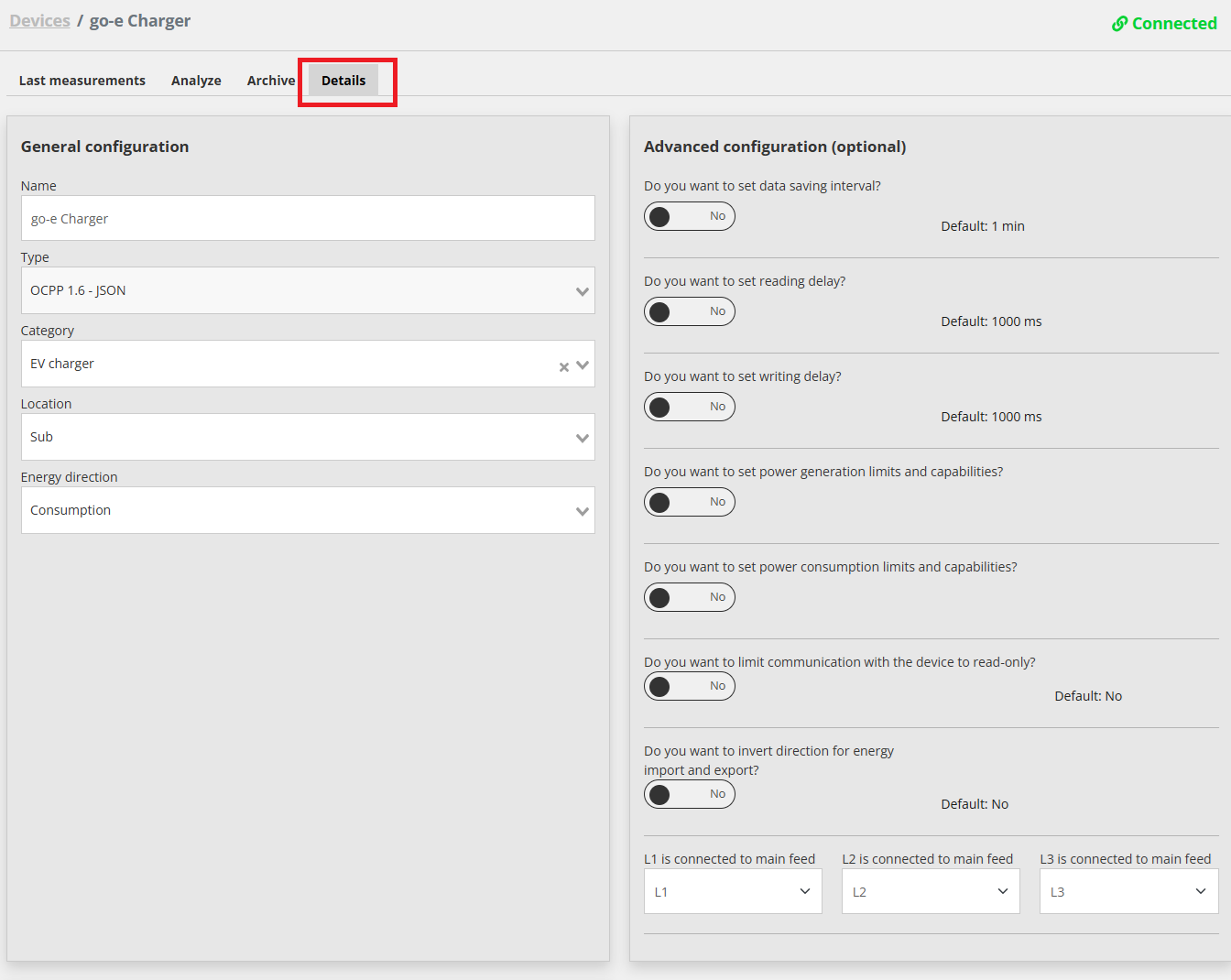
Task: Click the General configuration heading
Action: [x=104, y=147]
